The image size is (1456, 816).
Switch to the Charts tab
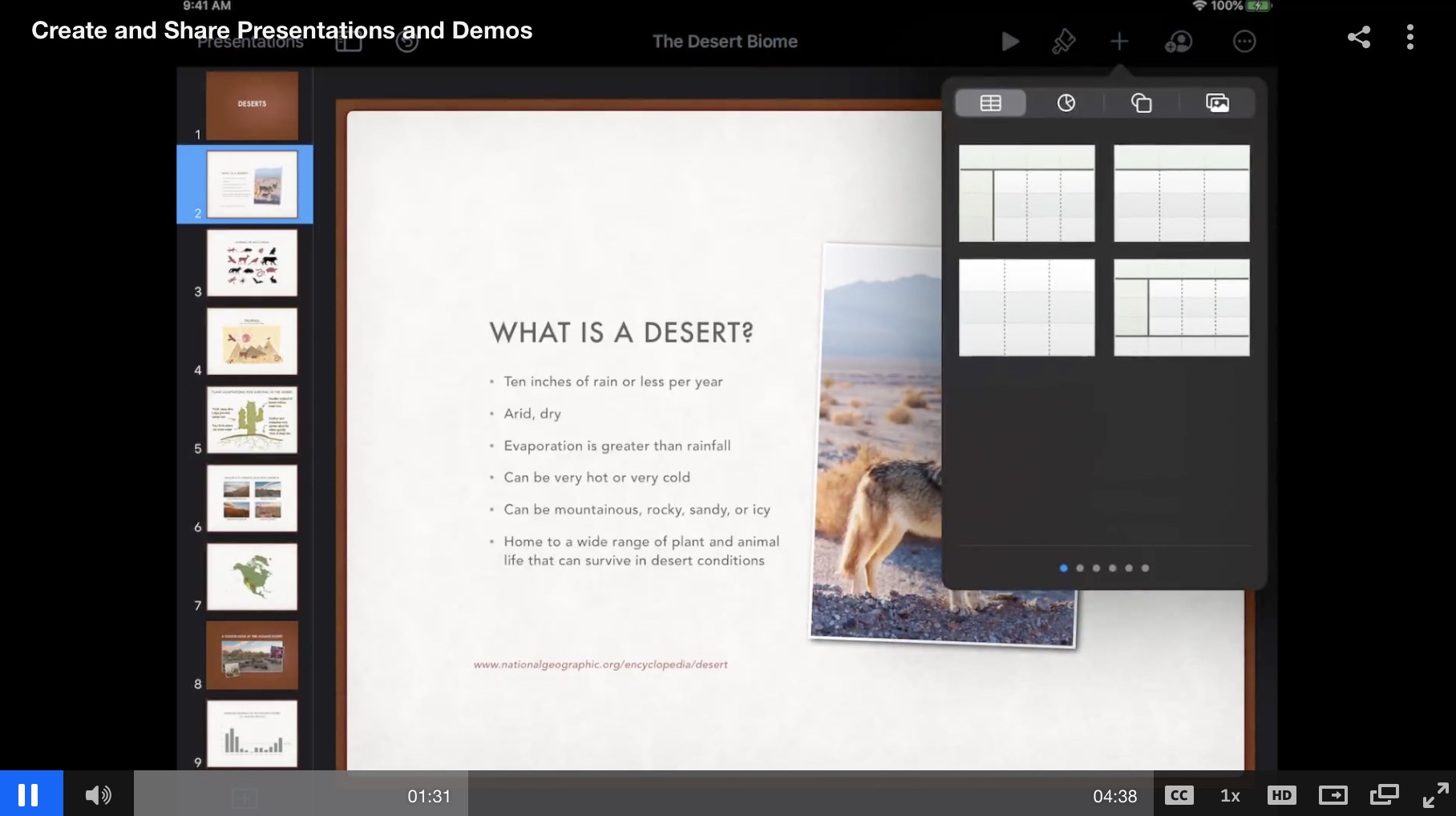pos(1066,103)
